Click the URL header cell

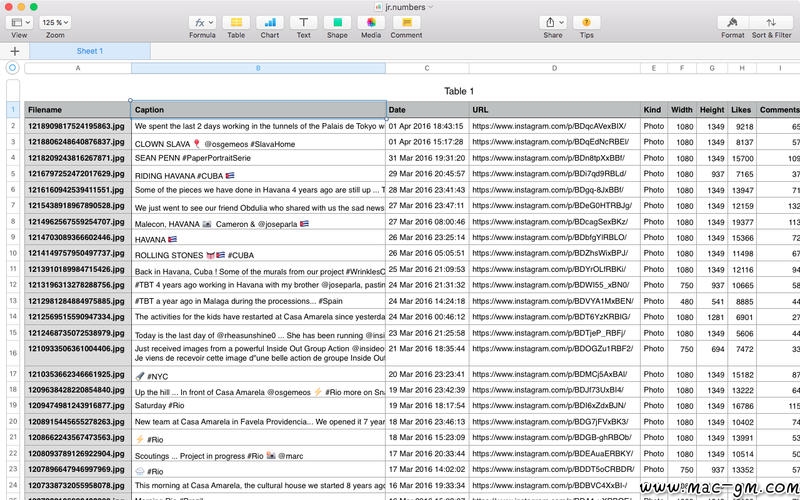pos(555,110)
